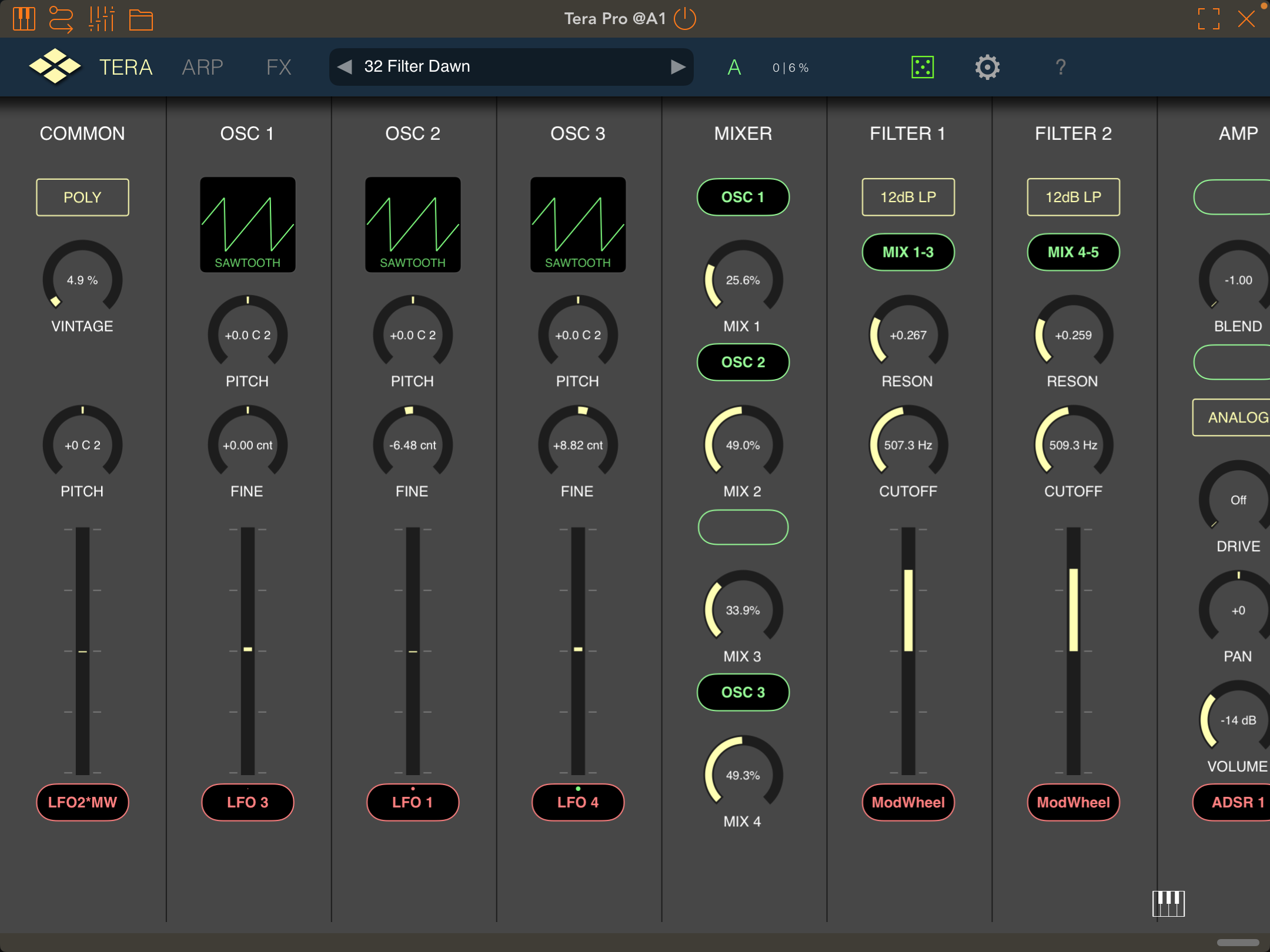
Task: Open Filter 1 12dB LP type selector
Action: point(908,197)
